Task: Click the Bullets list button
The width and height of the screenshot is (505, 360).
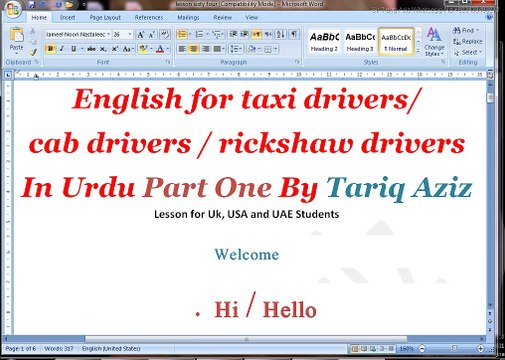Action: (x=182, y=34)
